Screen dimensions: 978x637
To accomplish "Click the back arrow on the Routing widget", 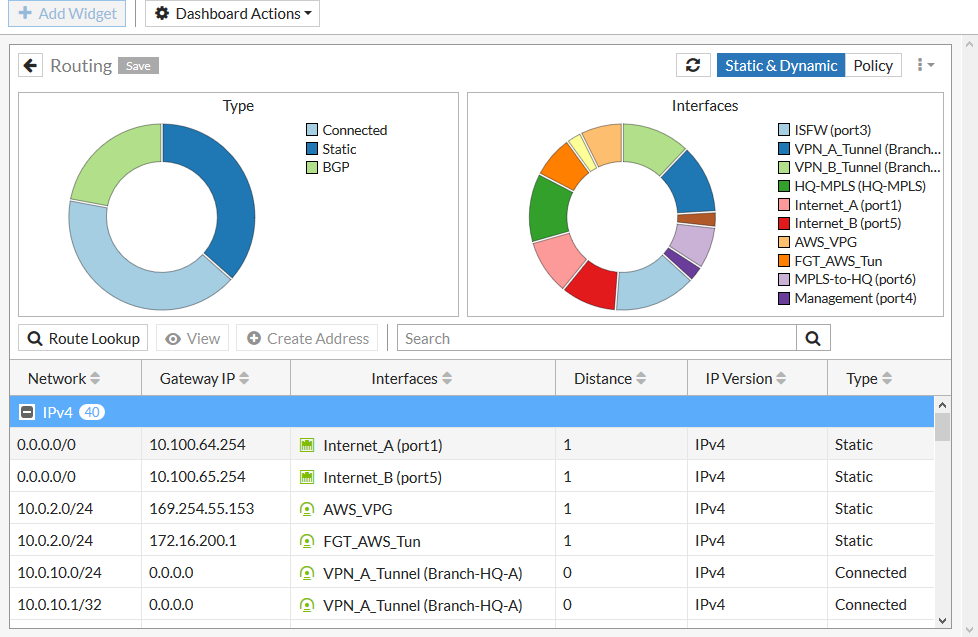I will pos(30,64).
